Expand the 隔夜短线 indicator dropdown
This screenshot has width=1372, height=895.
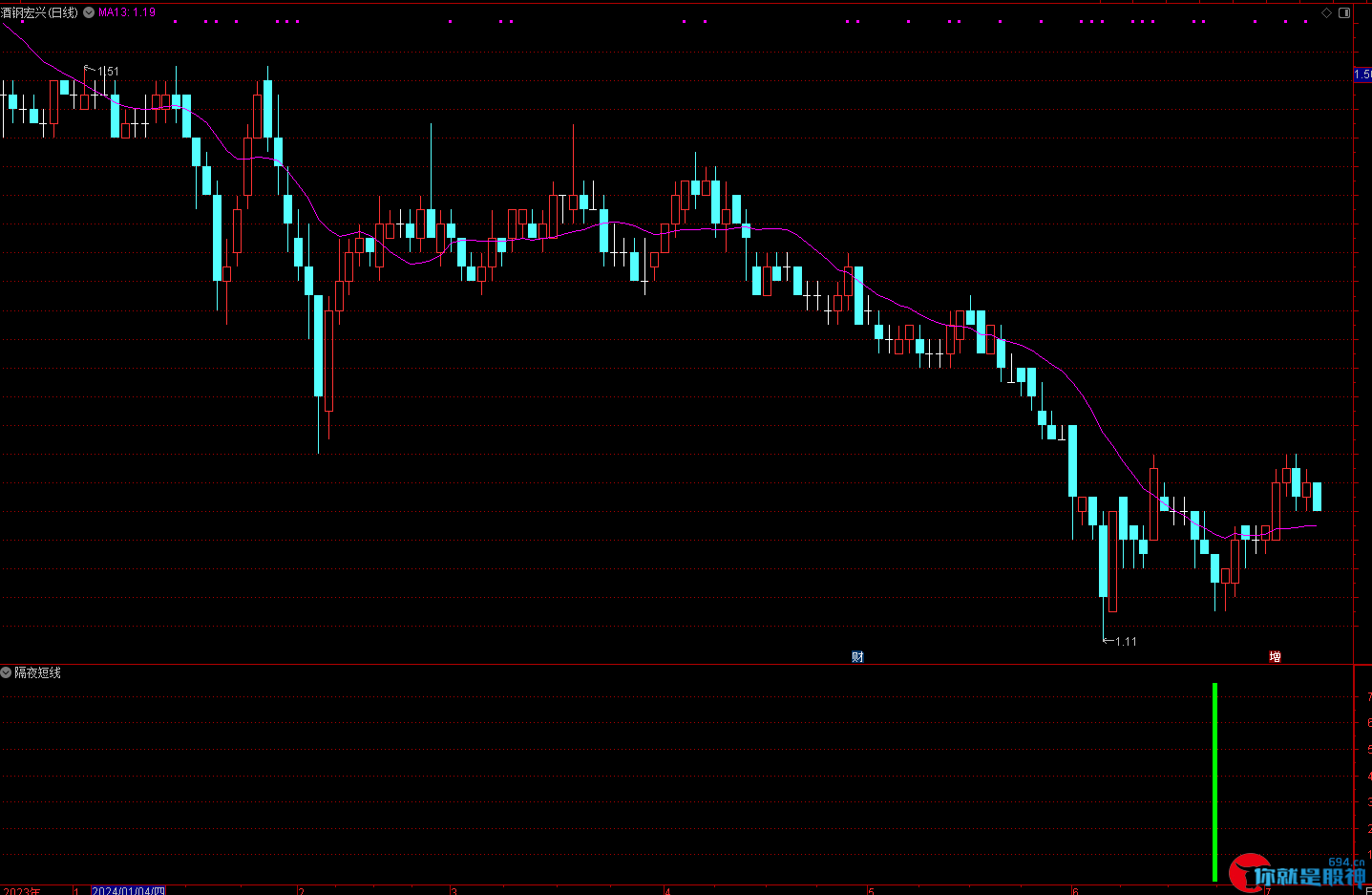coord(6,672)
